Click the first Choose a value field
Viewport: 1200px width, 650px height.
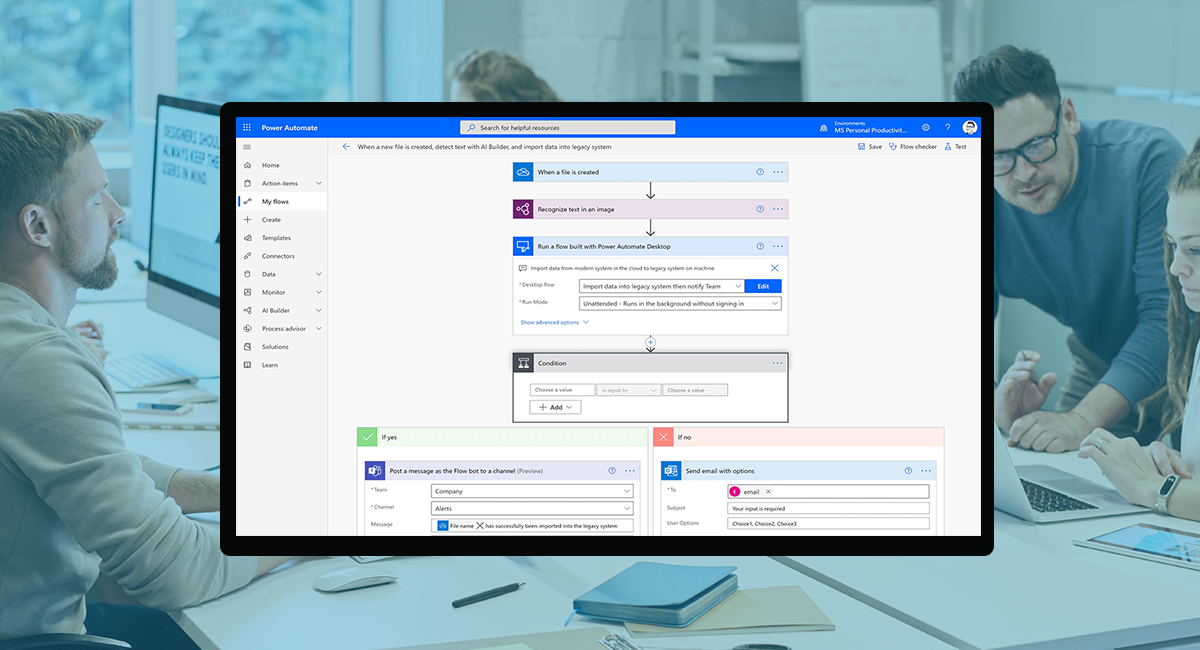click(562, 390)
